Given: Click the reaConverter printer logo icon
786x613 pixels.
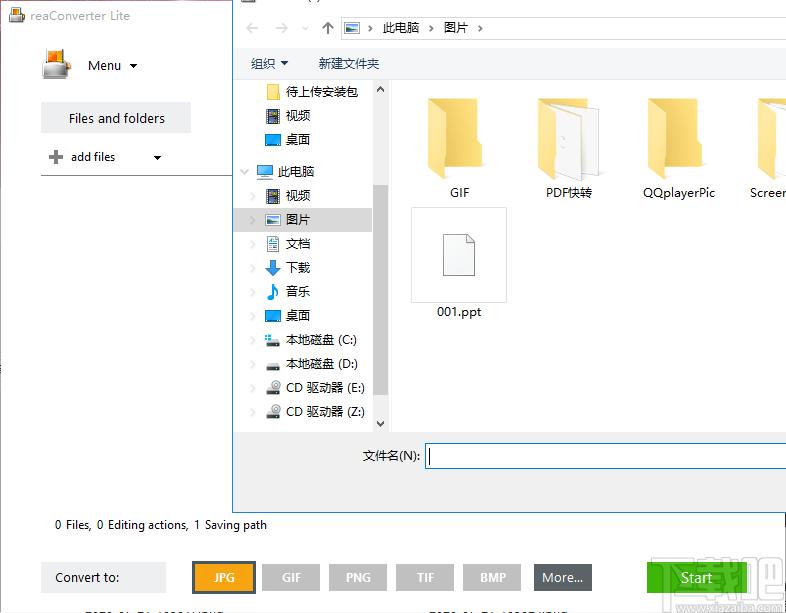Looking at the screenshot, I should (x=56, y=64).
